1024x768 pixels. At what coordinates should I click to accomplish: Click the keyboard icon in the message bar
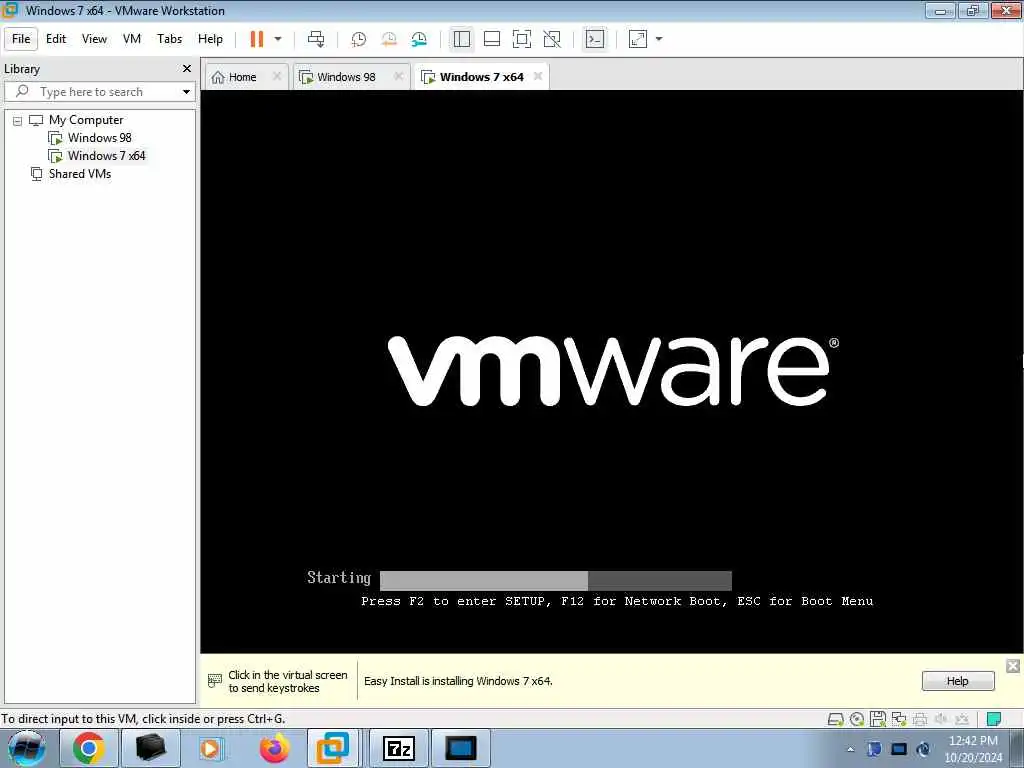pyautogui.click(x=215, y=680)
